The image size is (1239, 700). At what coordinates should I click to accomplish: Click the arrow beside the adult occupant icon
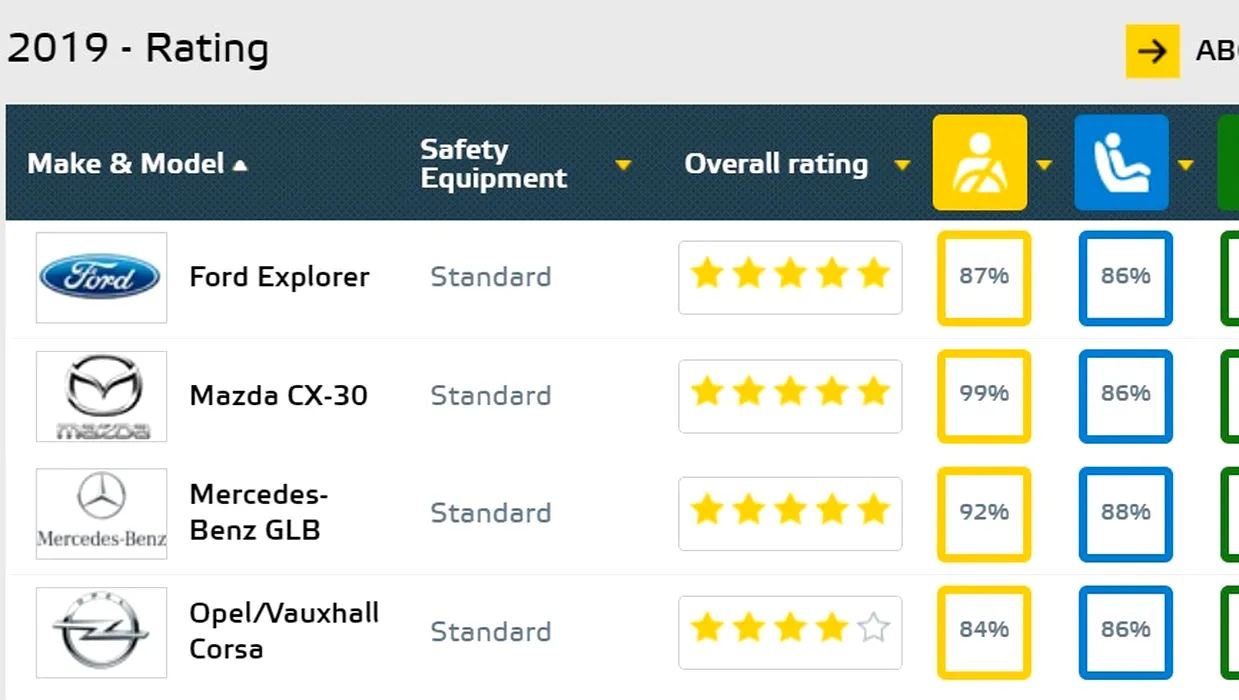(1044, 165)
